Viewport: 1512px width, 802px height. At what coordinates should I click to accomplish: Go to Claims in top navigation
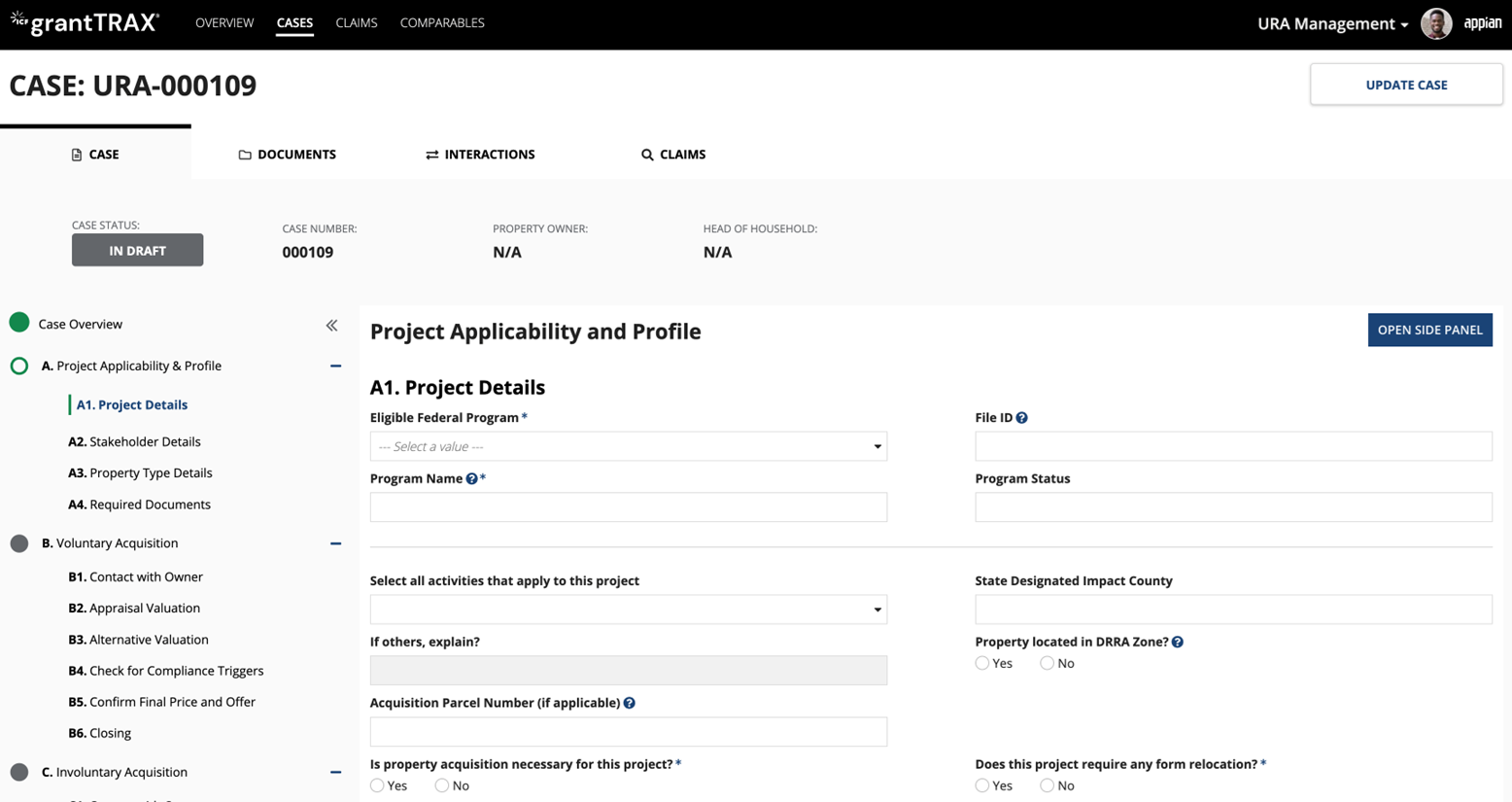pos(357,22)
